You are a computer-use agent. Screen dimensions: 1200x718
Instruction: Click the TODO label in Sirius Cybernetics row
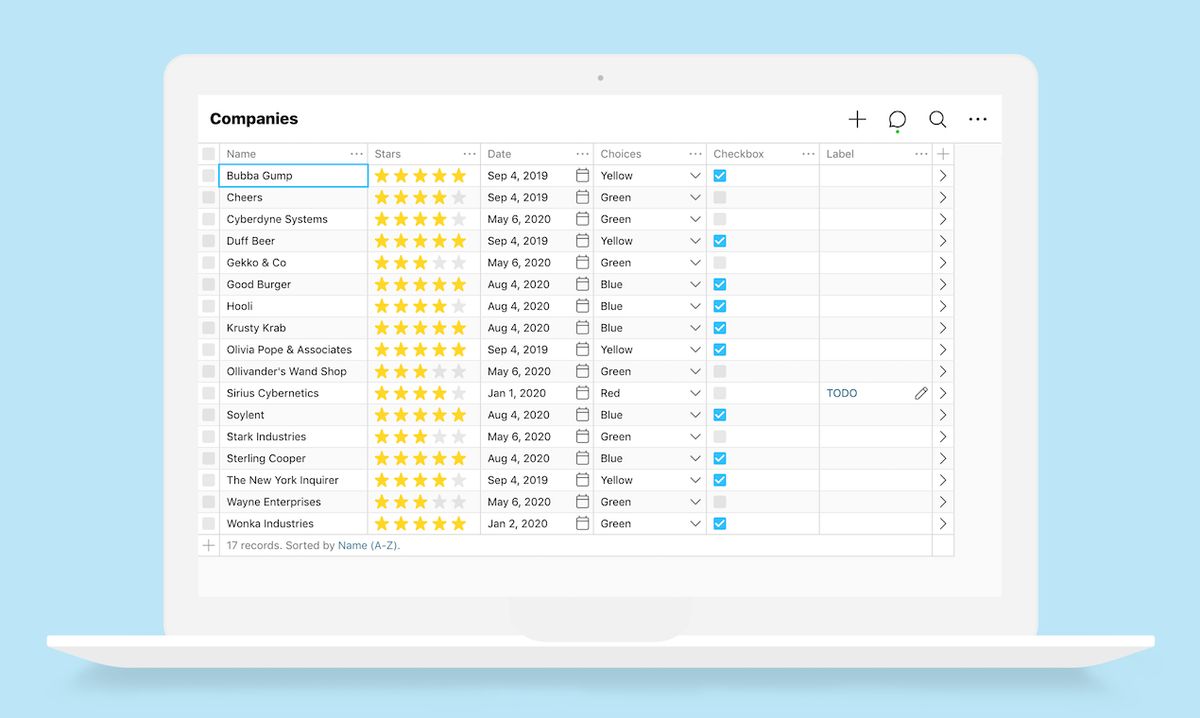tap(841, 393)
